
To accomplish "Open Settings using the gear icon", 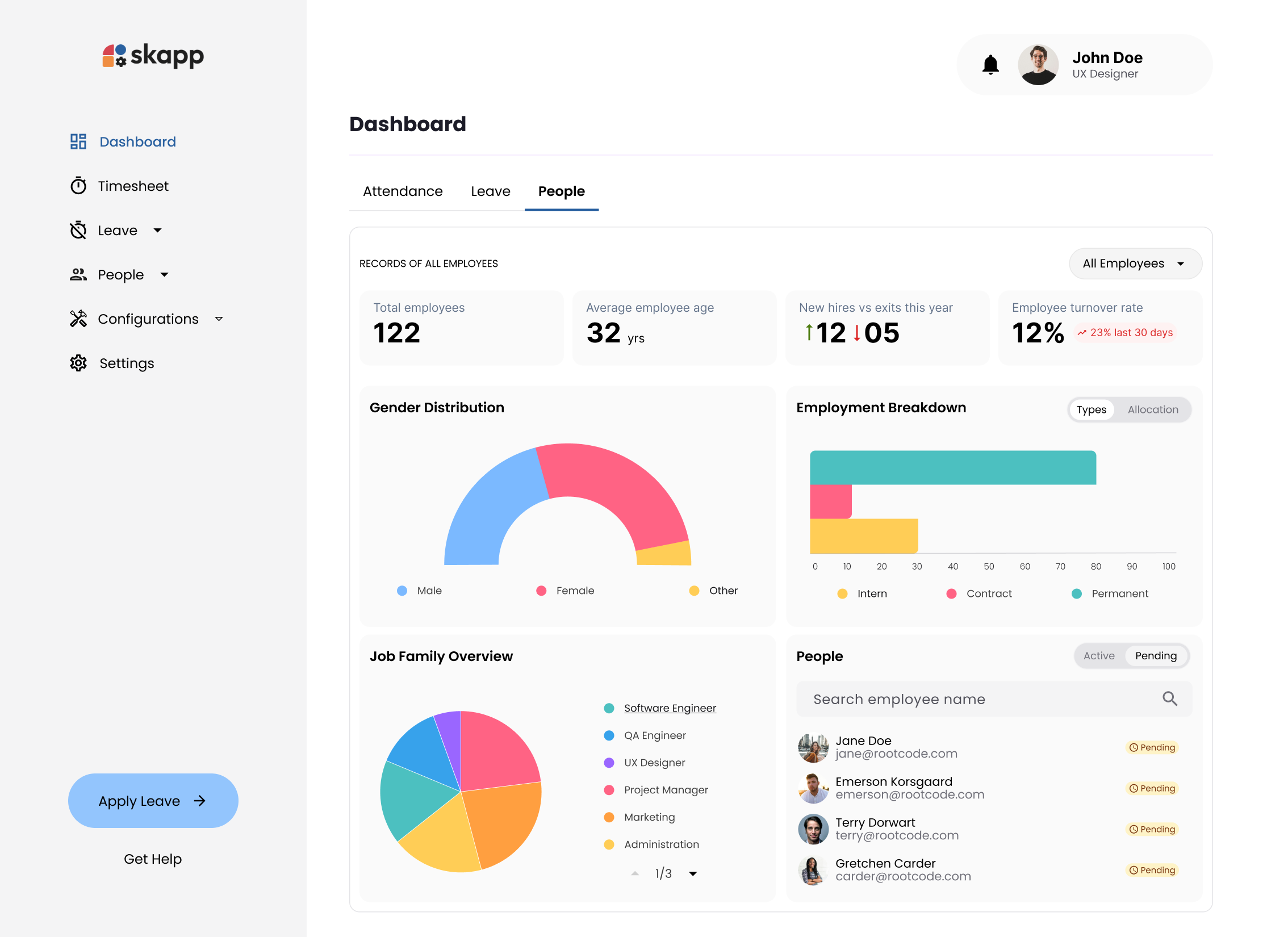I will pos(78,363).
